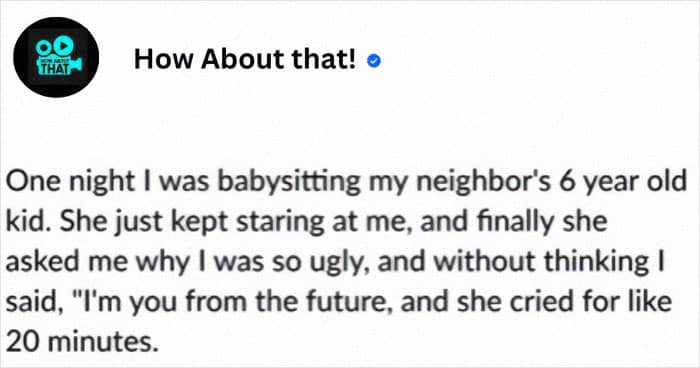This screenshot has width=700, height=368.
Task: Click the "THAT" text inside the logo
Action: point(54,69)
